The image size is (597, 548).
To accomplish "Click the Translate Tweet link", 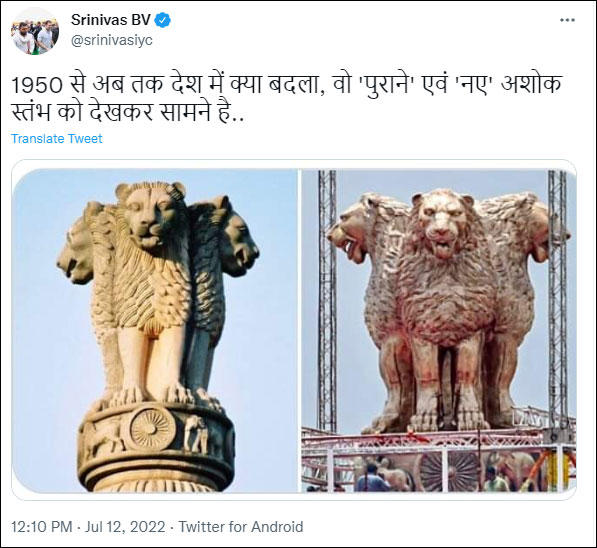I will [57, 138].
